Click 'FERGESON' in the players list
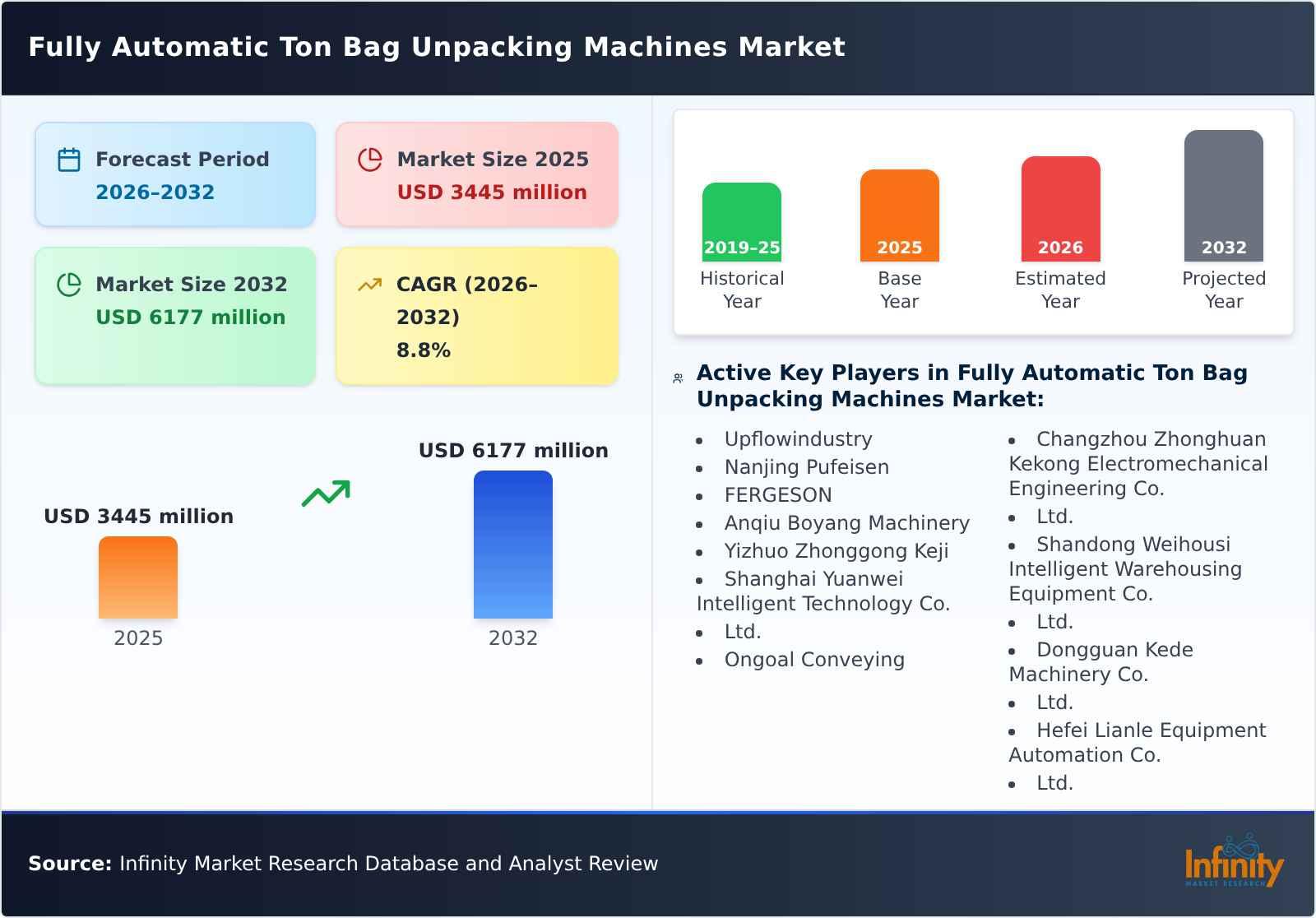This screenshot has height=918, width=1316. point(778,495)
